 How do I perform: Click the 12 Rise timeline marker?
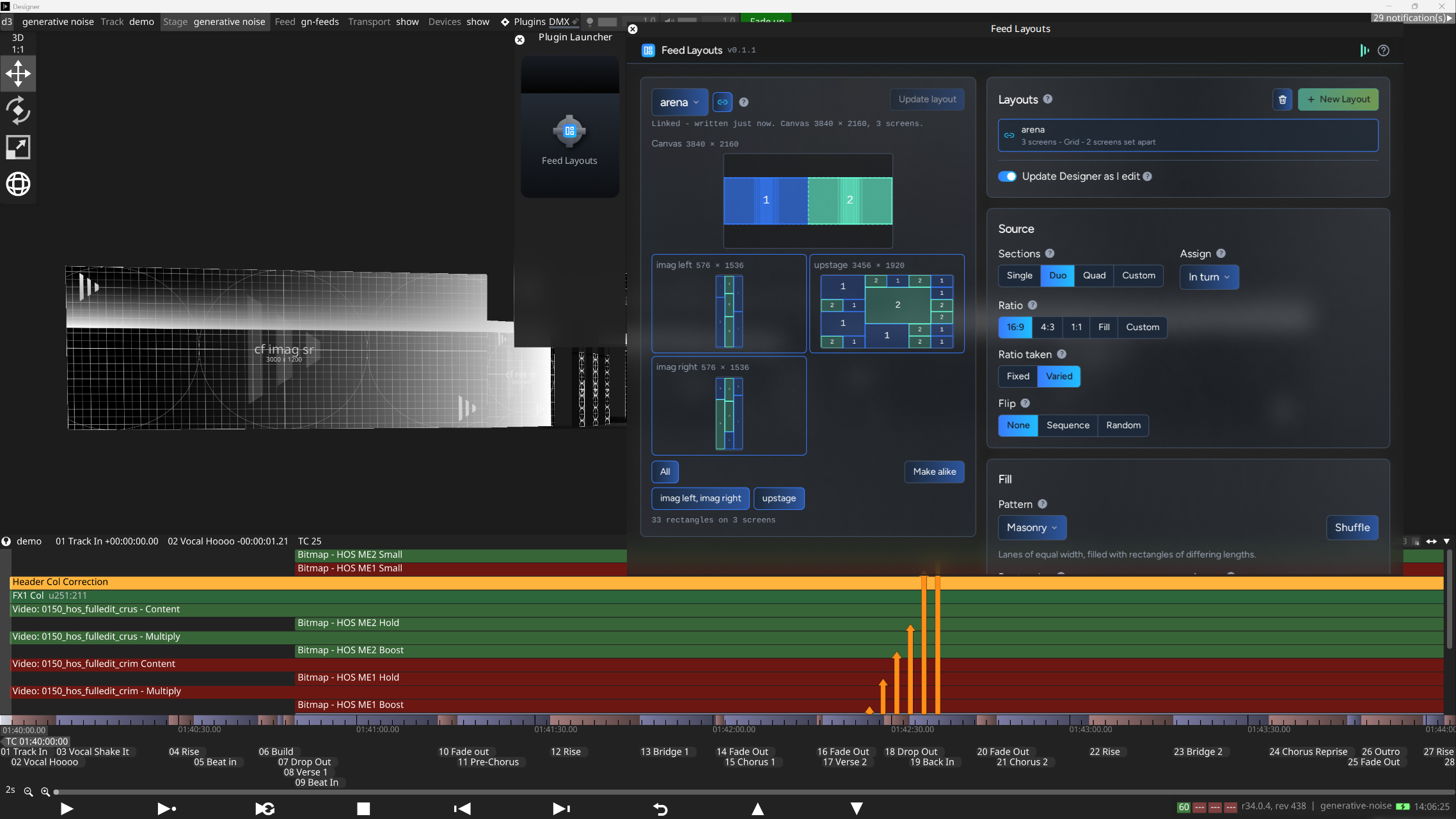[566, 752]
